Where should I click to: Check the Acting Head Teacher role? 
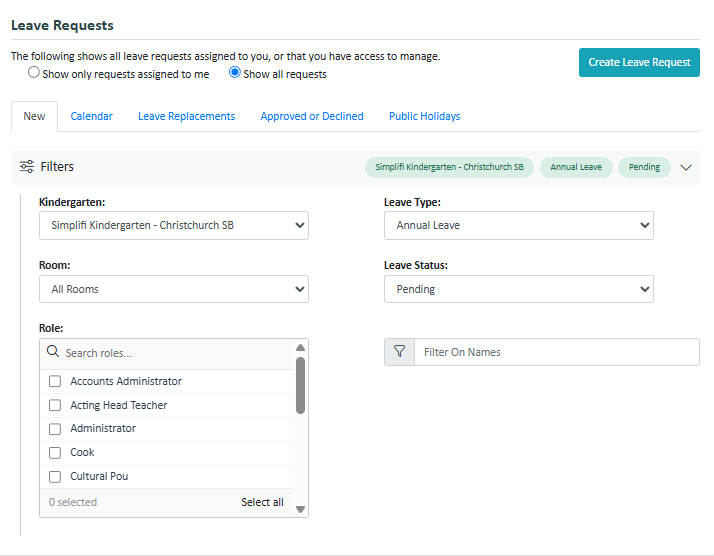pyautogui.click(x=55, y=405)
